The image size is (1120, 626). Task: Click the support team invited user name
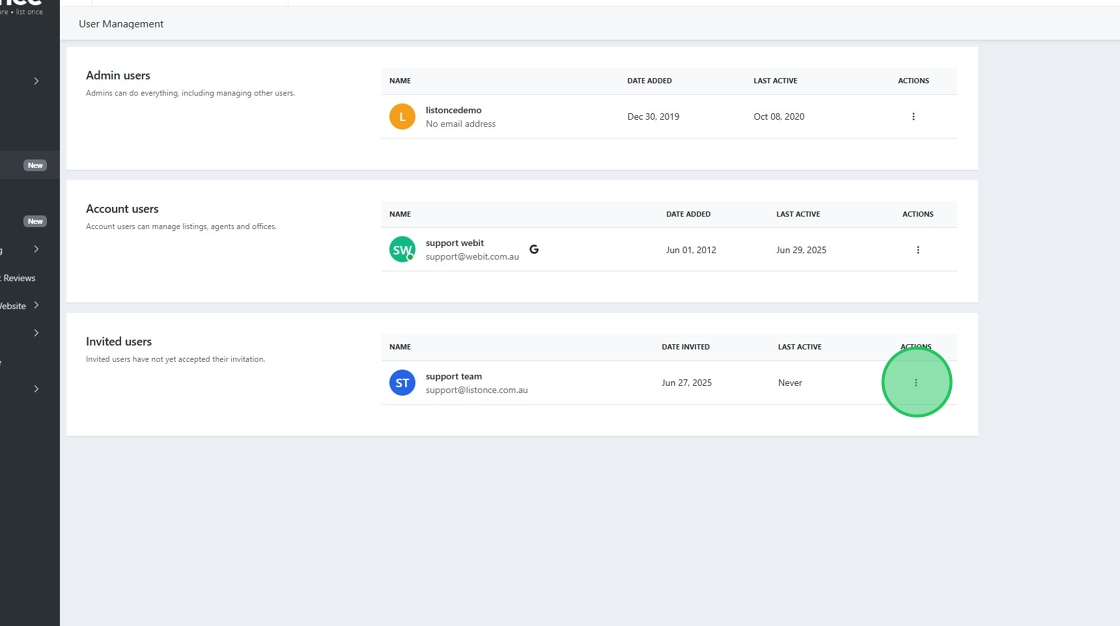pos(454,376)
